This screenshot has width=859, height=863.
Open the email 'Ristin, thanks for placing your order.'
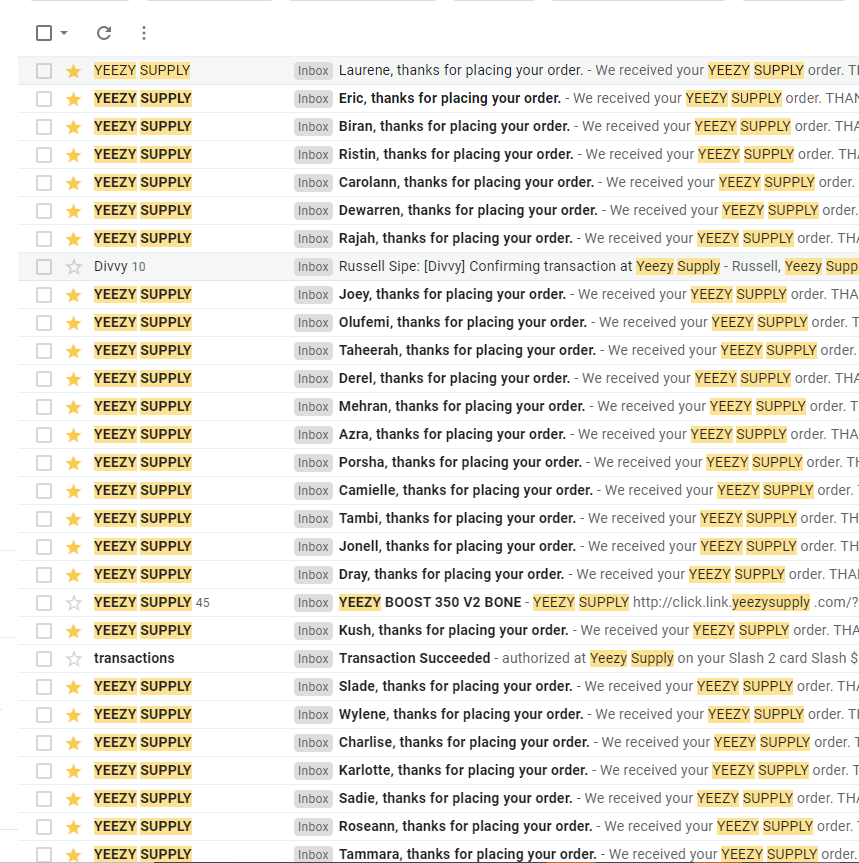456,154
